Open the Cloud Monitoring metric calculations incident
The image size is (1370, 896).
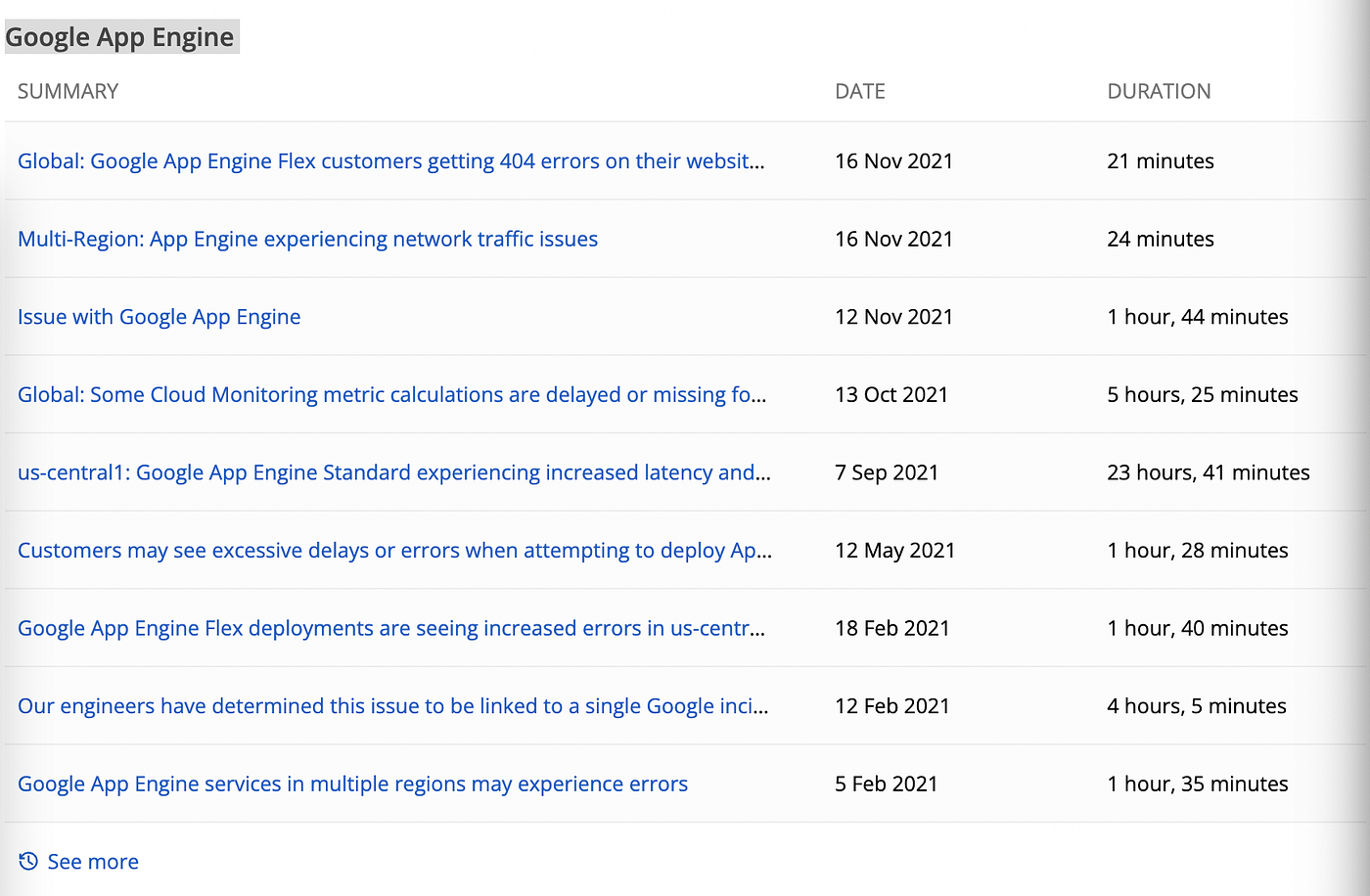(x=391, y=394)
